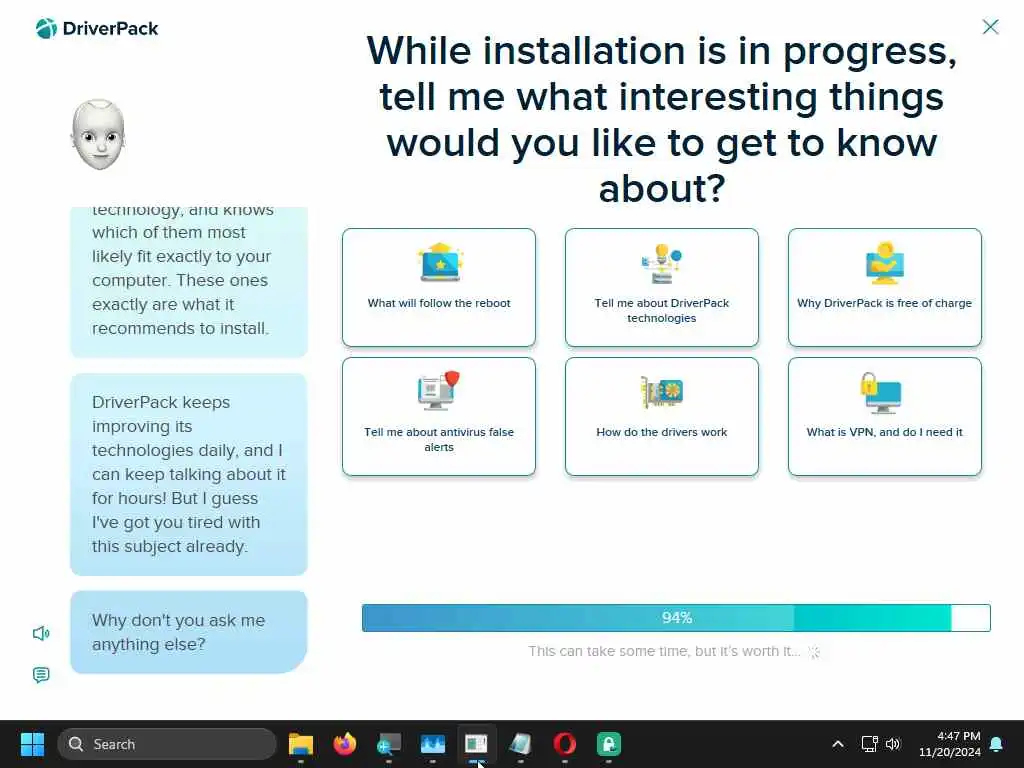Click the spinner next to status text
The width and height of the screenshot is (1024, 768).
click(x=814, y=651)
